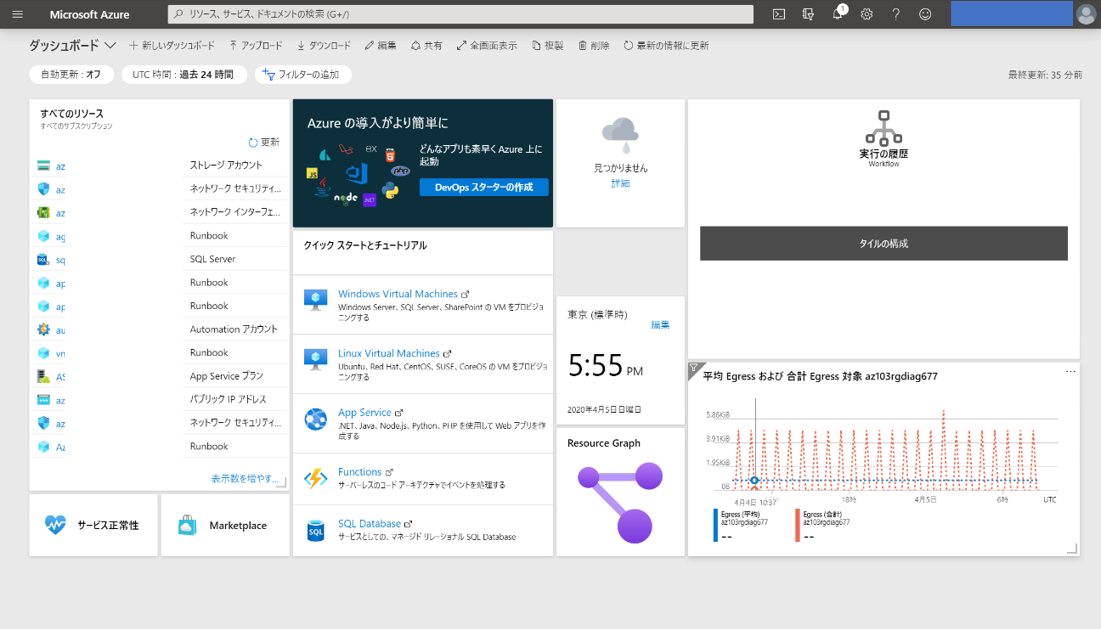Click the filter icon on Egress chart tile

click(694, 368)
